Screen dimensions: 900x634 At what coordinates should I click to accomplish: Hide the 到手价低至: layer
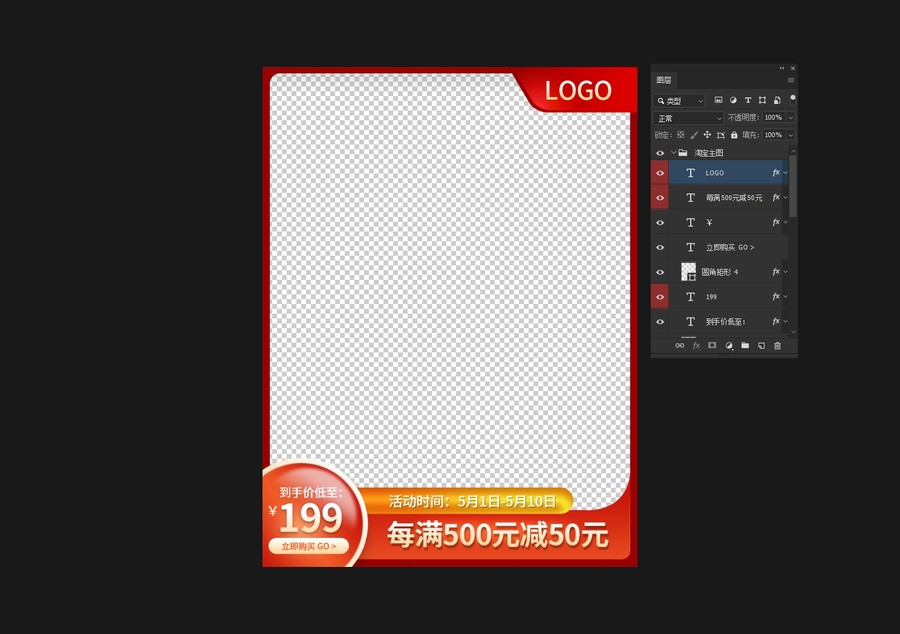pyautogui.click(x=660, y=321)
